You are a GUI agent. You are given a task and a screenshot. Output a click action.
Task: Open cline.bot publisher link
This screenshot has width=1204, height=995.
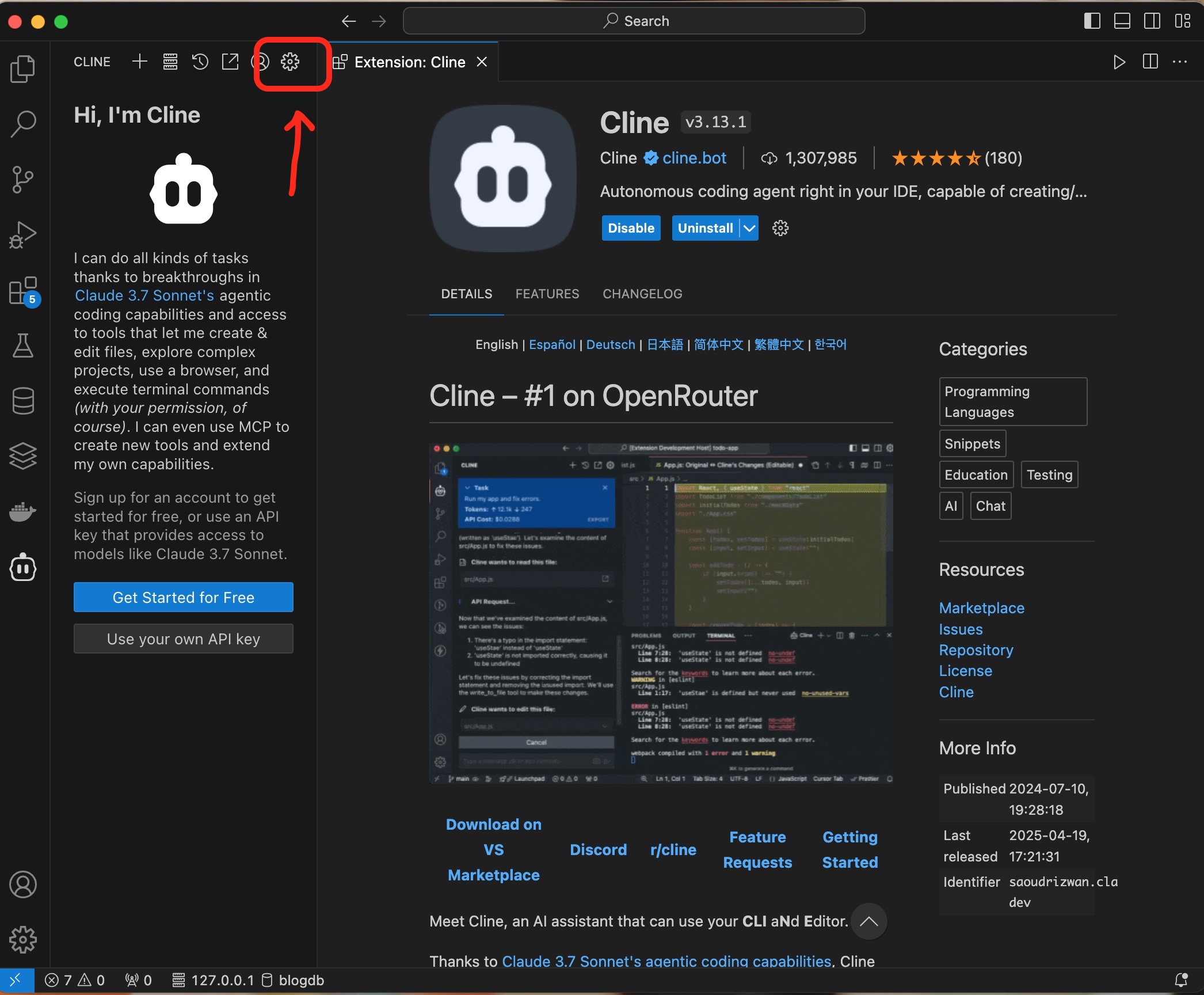point(694,158)
